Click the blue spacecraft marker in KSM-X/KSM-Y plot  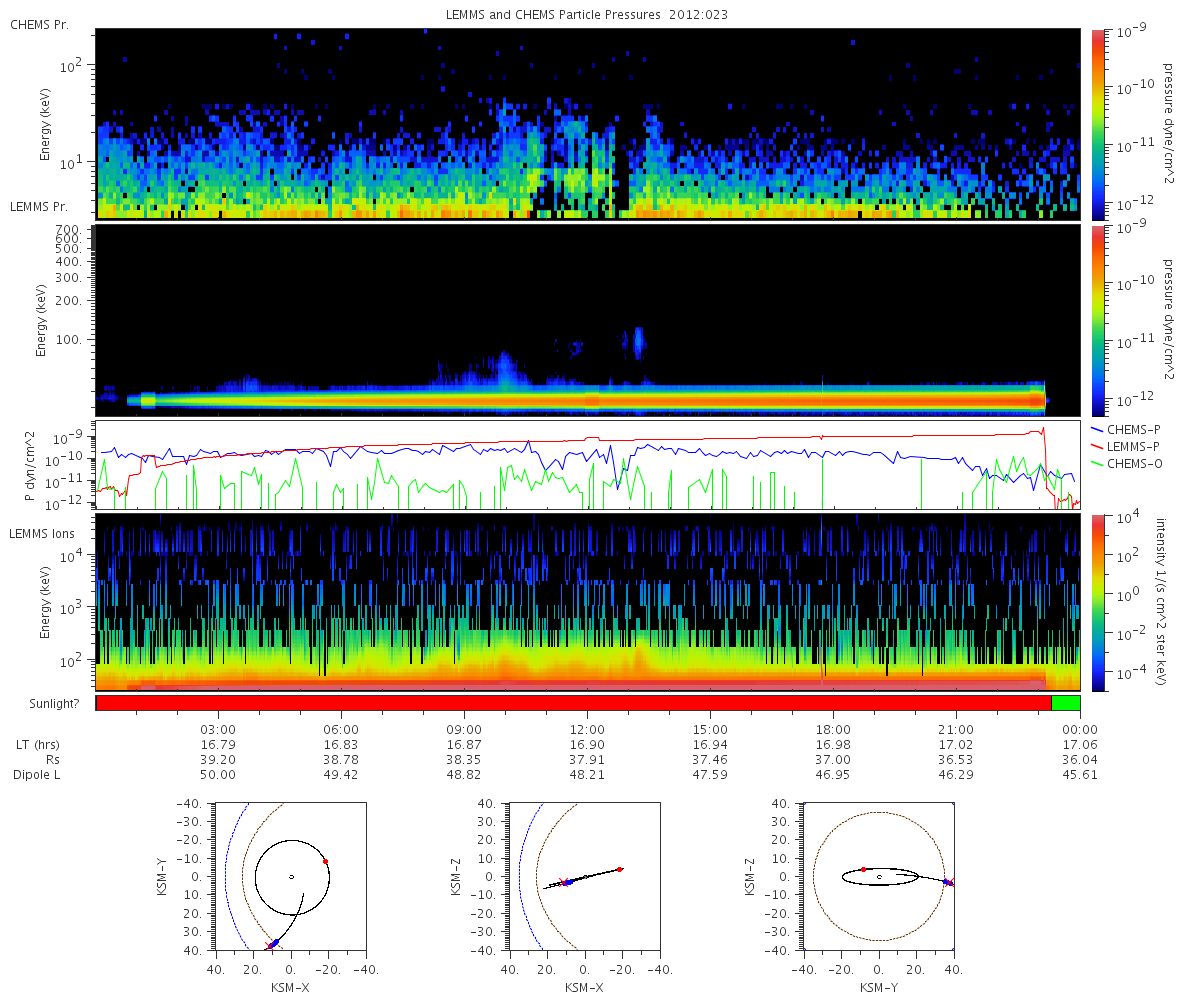[272, 944]
